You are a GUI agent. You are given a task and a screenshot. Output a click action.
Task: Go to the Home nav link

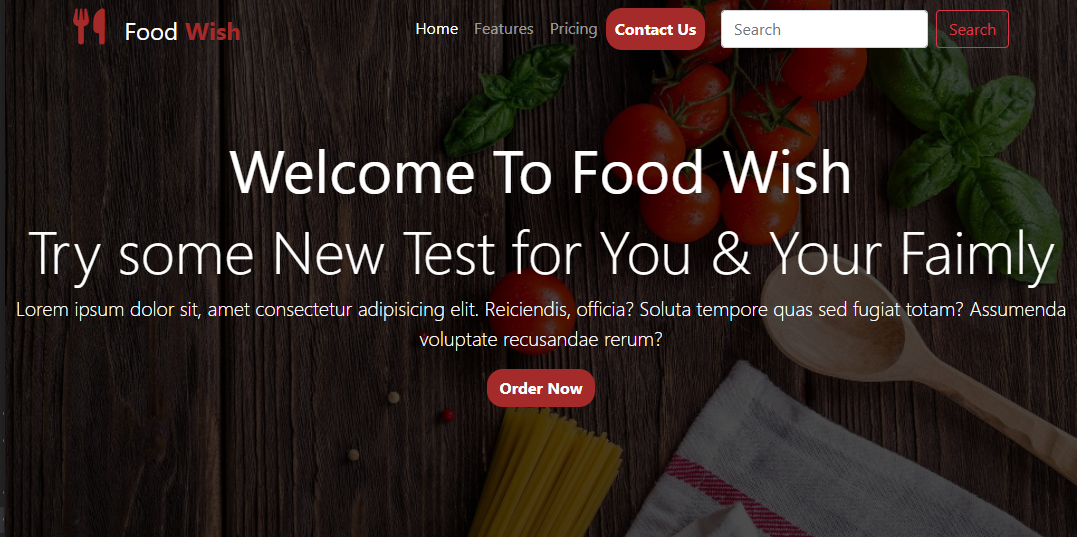437,29
